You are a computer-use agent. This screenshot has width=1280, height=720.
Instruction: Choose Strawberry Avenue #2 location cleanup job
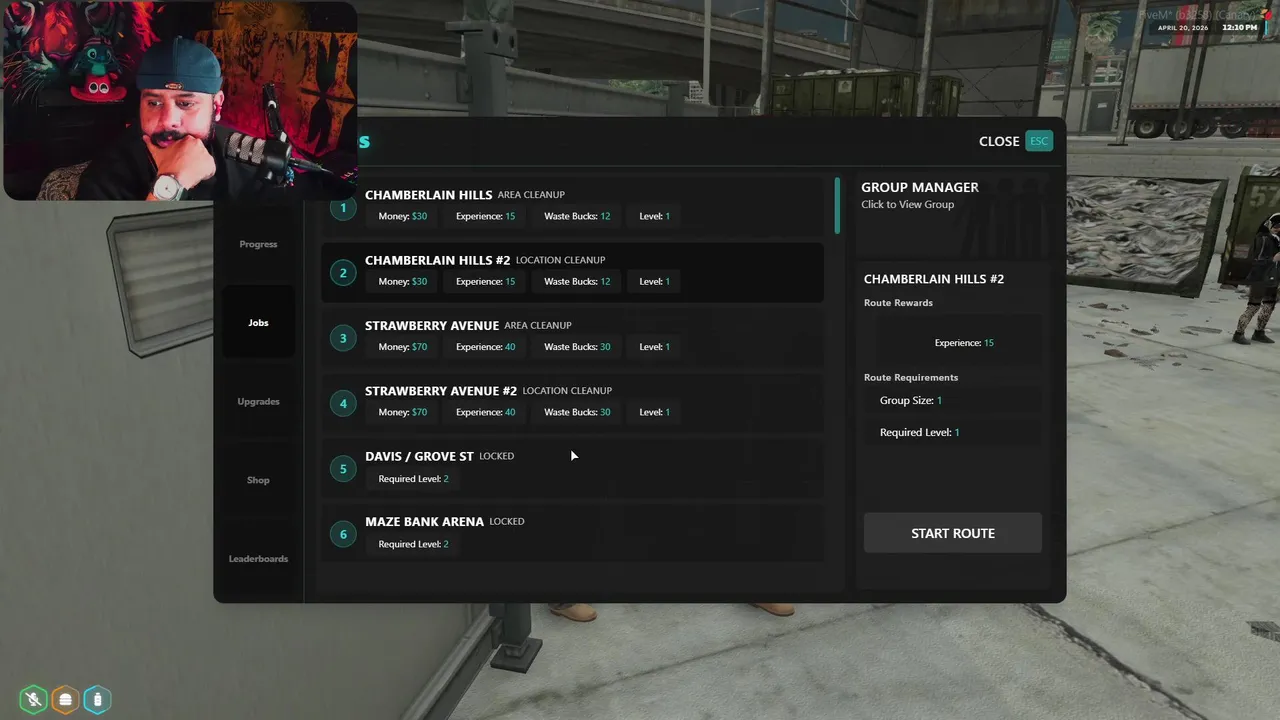pyautogui.click(x=572, y=403)
